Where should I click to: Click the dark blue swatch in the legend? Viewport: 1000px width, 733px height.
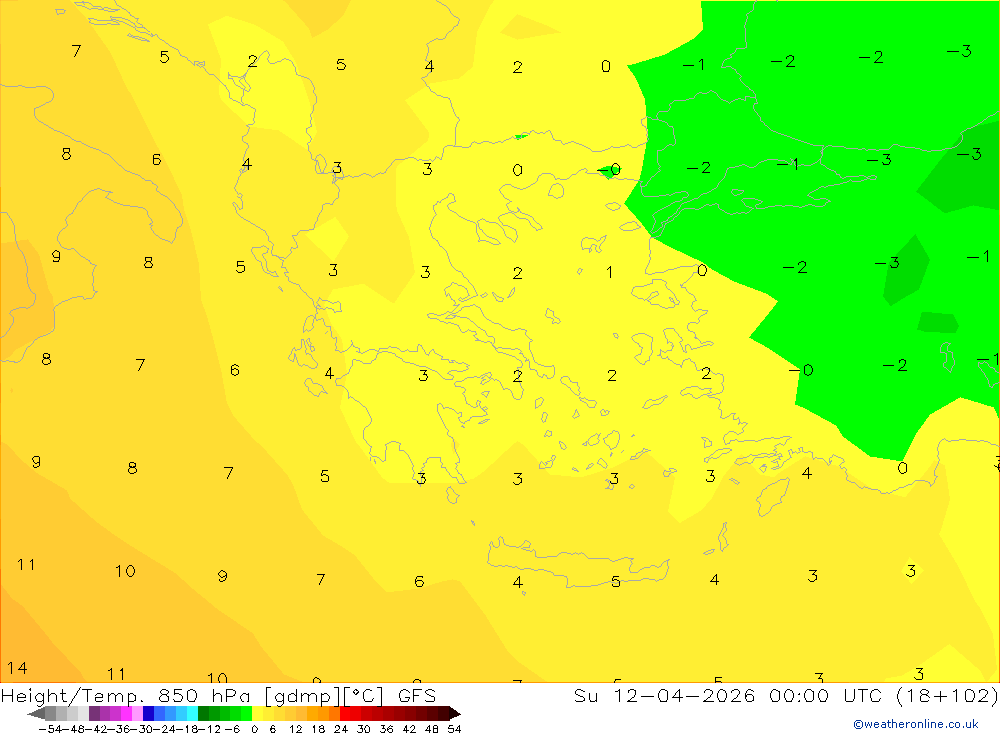pos(148,713)
